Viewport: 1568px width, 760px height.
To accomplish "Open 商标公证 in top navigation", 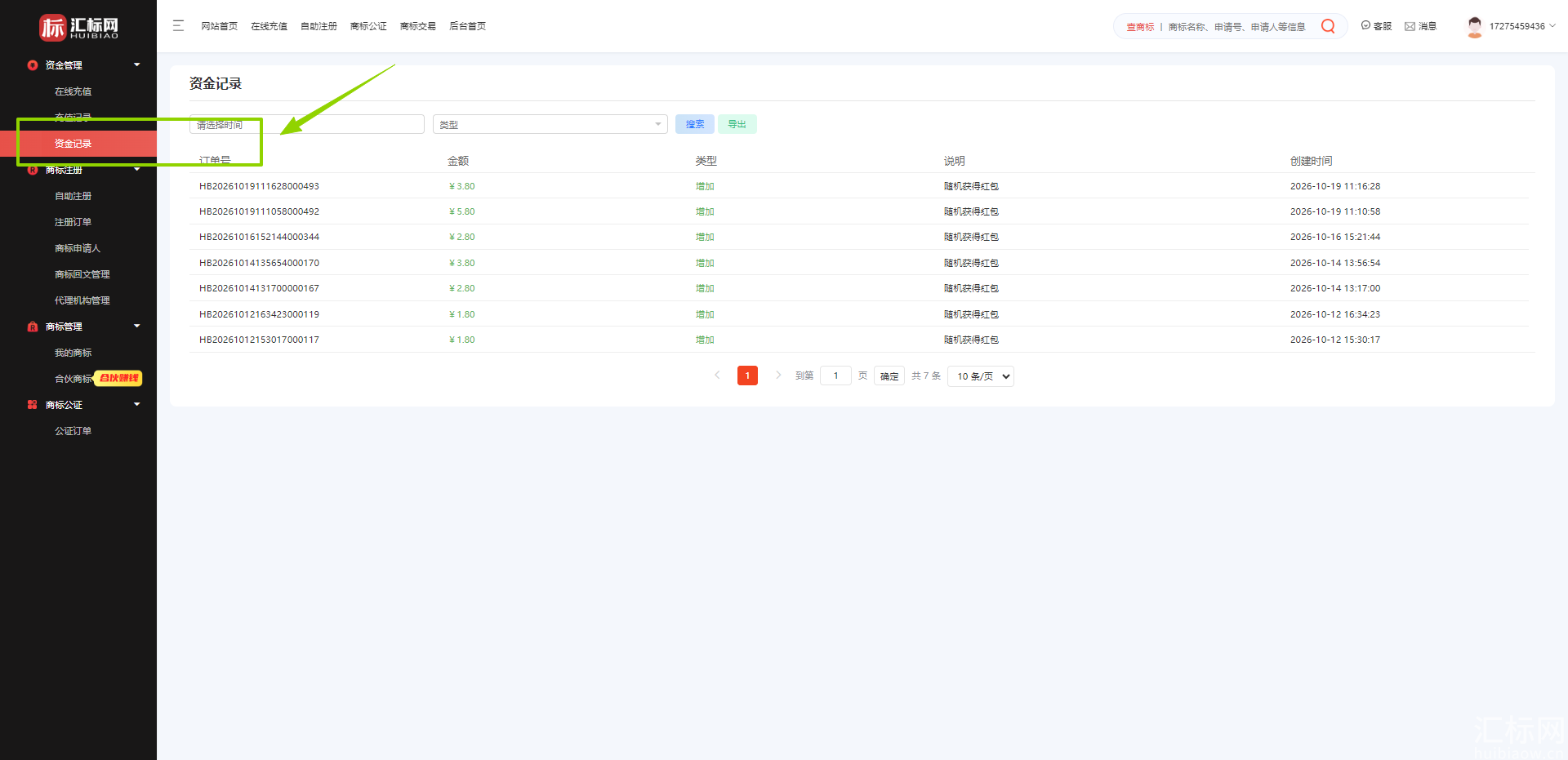I will [x=368, y=26].
